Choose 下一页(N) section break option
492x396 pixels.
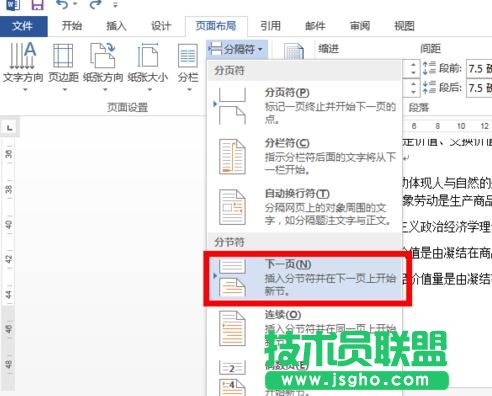pyautogui.click(x=304, y=278)
